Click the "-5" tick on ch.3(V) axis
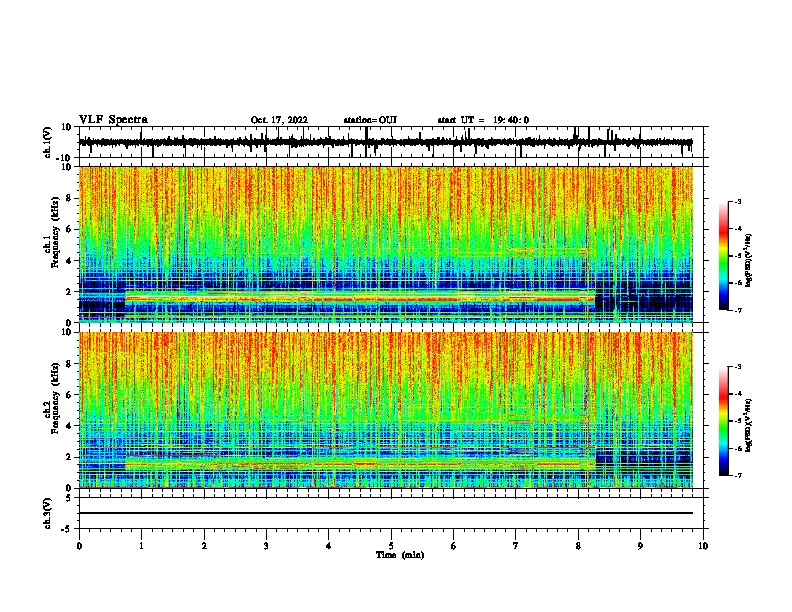 pos(67,529)
